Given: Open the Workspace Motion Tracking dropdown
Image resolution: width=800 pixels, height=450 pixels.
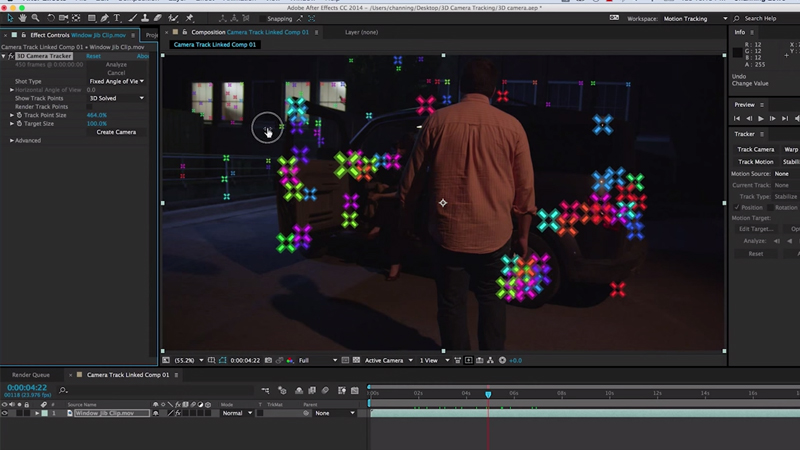Looking at the screenshot, I should (691, 18).
